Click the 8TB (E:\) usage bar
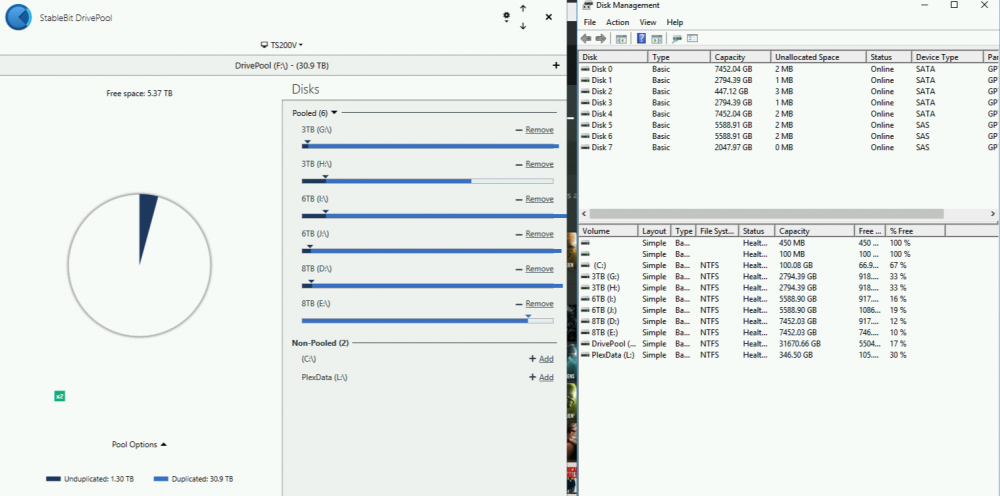This screenshot has width=1000, height=496. (x=427, y=320)
